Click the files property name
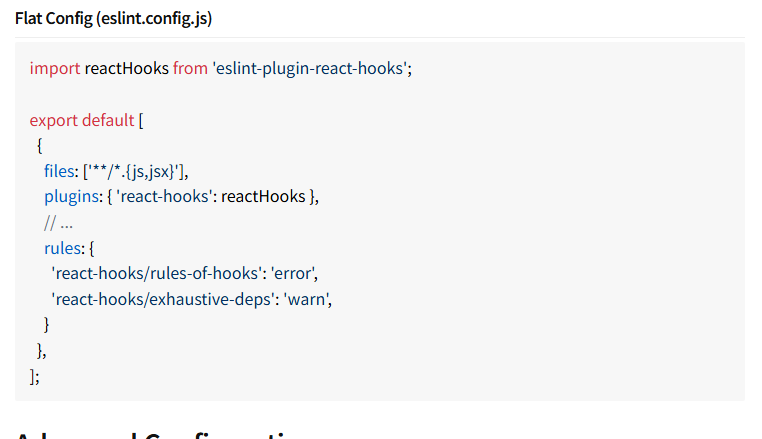This screenshot has width=762, height=439. 59,171
